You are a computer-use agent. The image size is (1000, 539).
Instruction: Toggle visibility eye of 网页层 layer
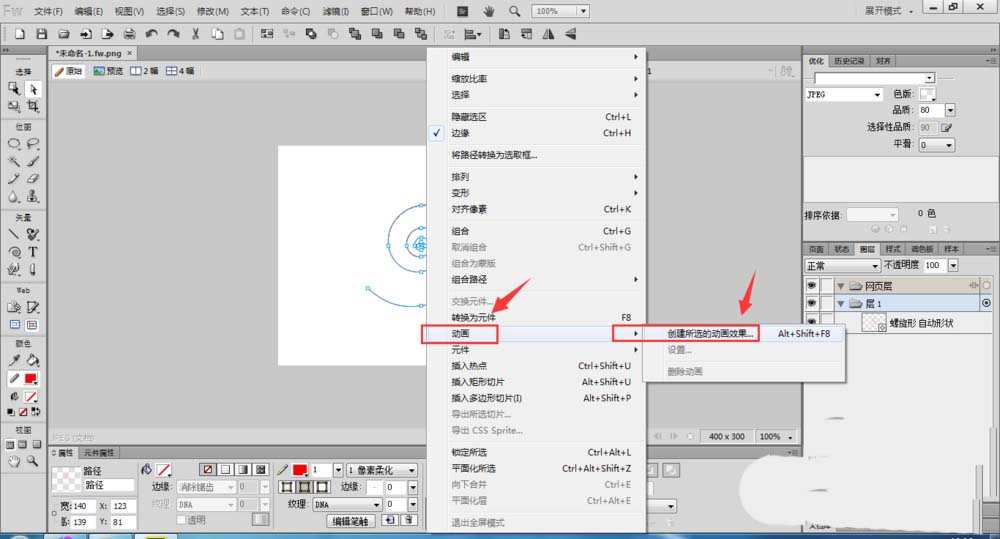(811, 286)
